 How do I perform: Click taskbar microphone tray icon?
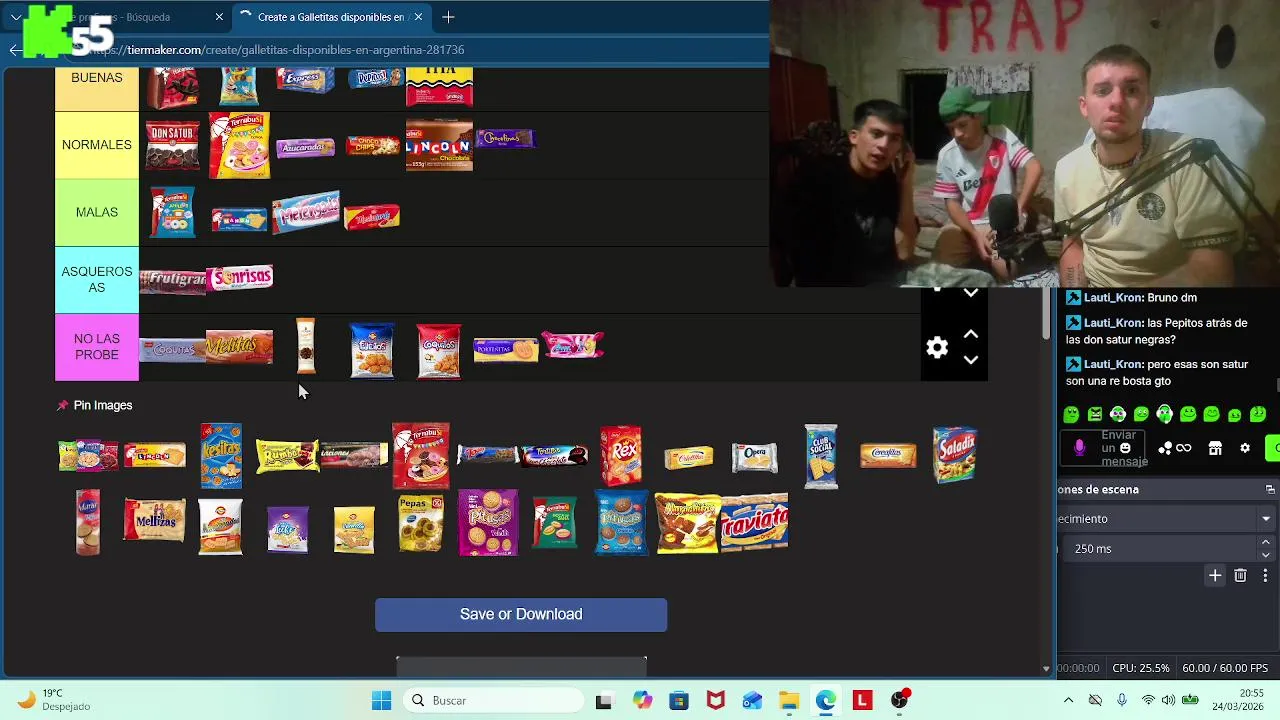coord(1122,700)
